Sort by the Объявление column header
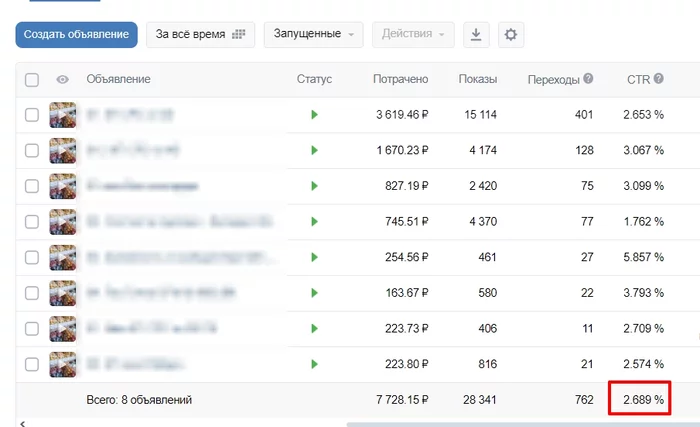 [x=118, y=79]
